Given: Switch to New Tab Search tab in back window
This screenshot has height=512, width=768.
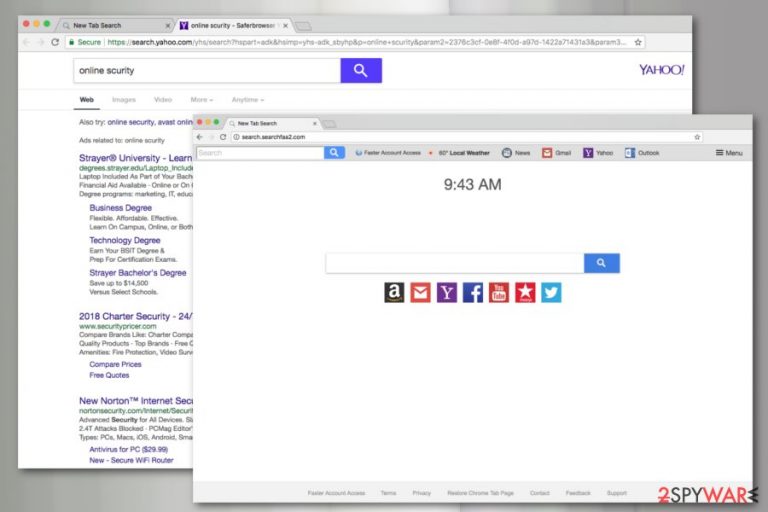Looking at the screenshot, I should 115,25.
